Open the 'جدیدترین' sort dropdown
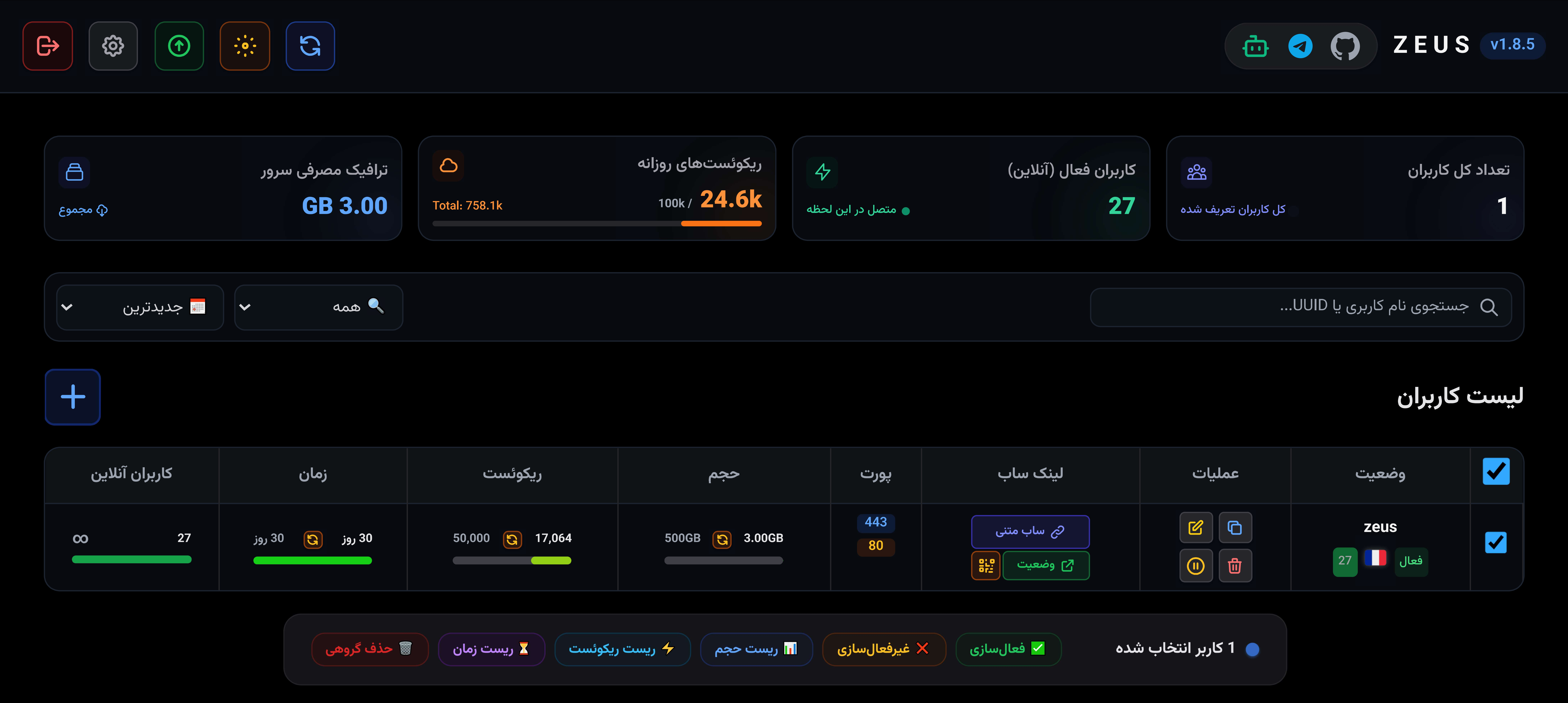 140,307
